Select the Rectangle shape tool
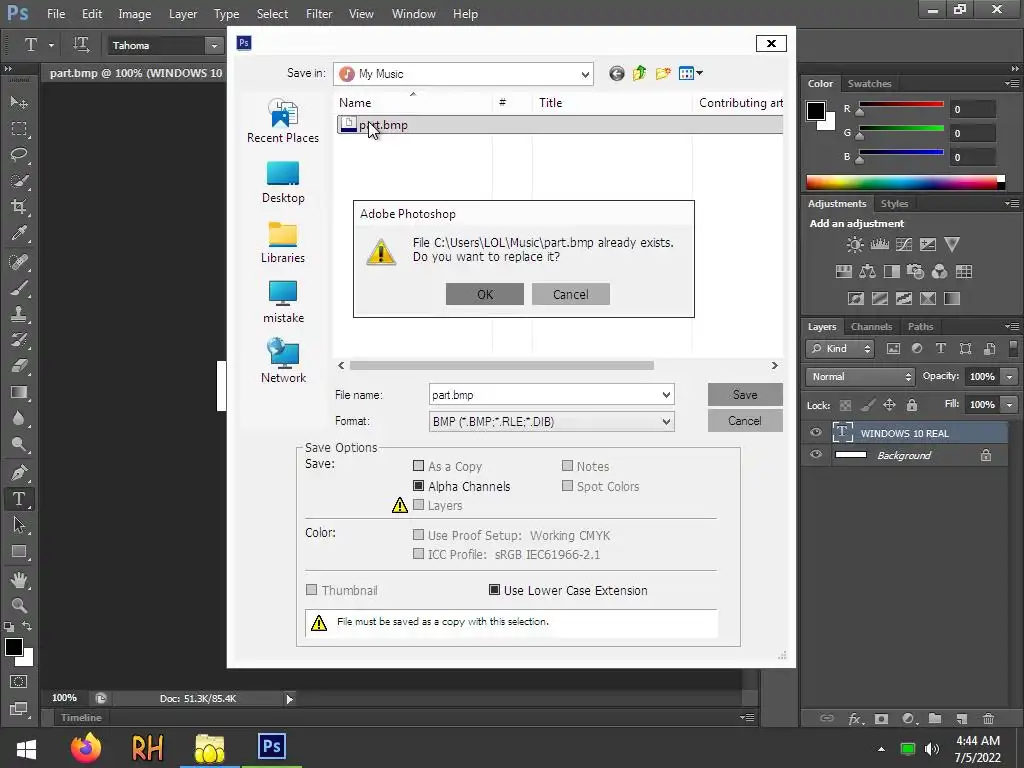Image resolution: width=1024 pixels, height=768 pixels. pos(19,552)
